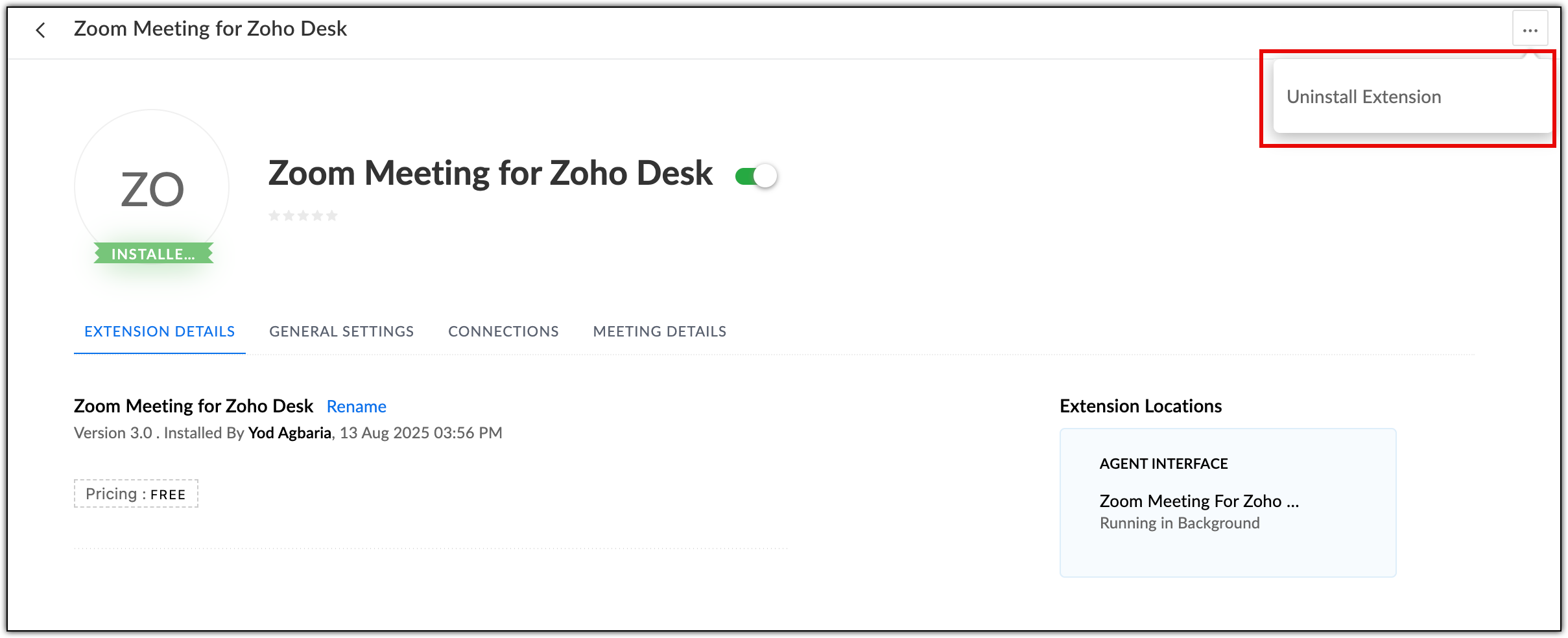Switch to the General Settings tab
1568x638 pixels.
pos(341,332)
